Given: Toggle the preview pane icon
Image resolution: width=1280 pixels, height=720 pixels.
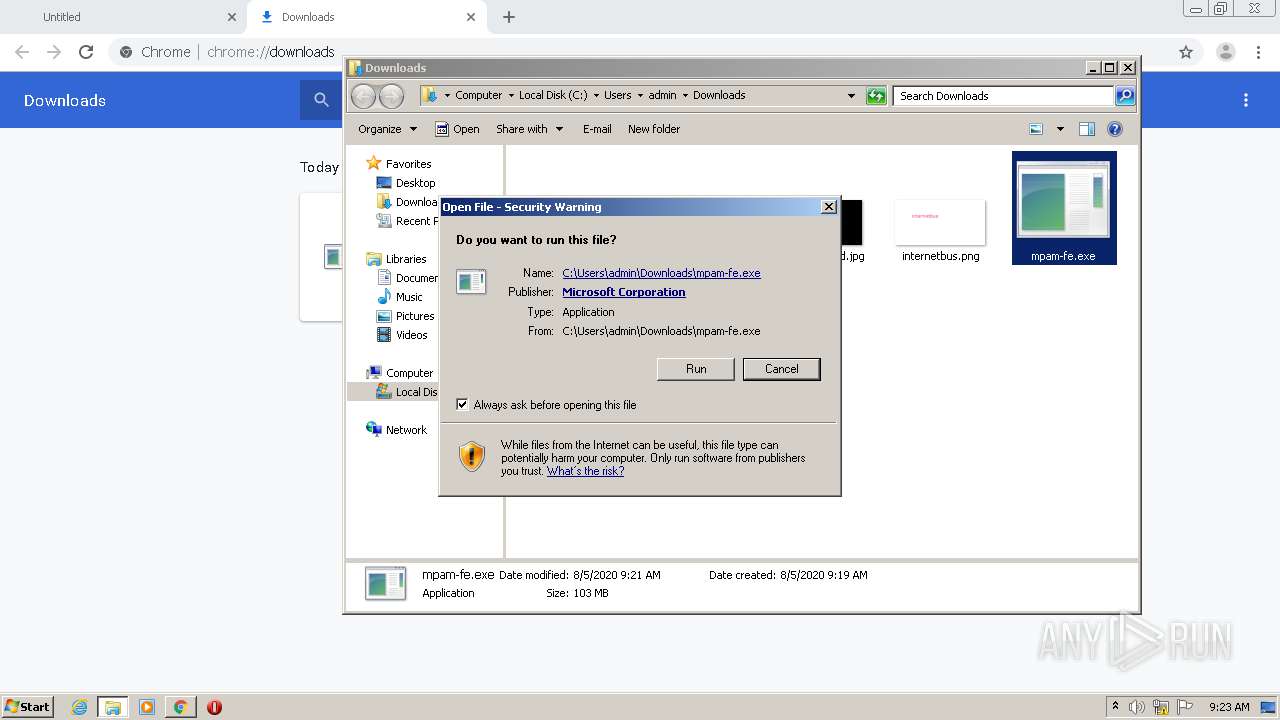Looking at the screenshot, I should pyautogui.click(x=1087, y=129).
